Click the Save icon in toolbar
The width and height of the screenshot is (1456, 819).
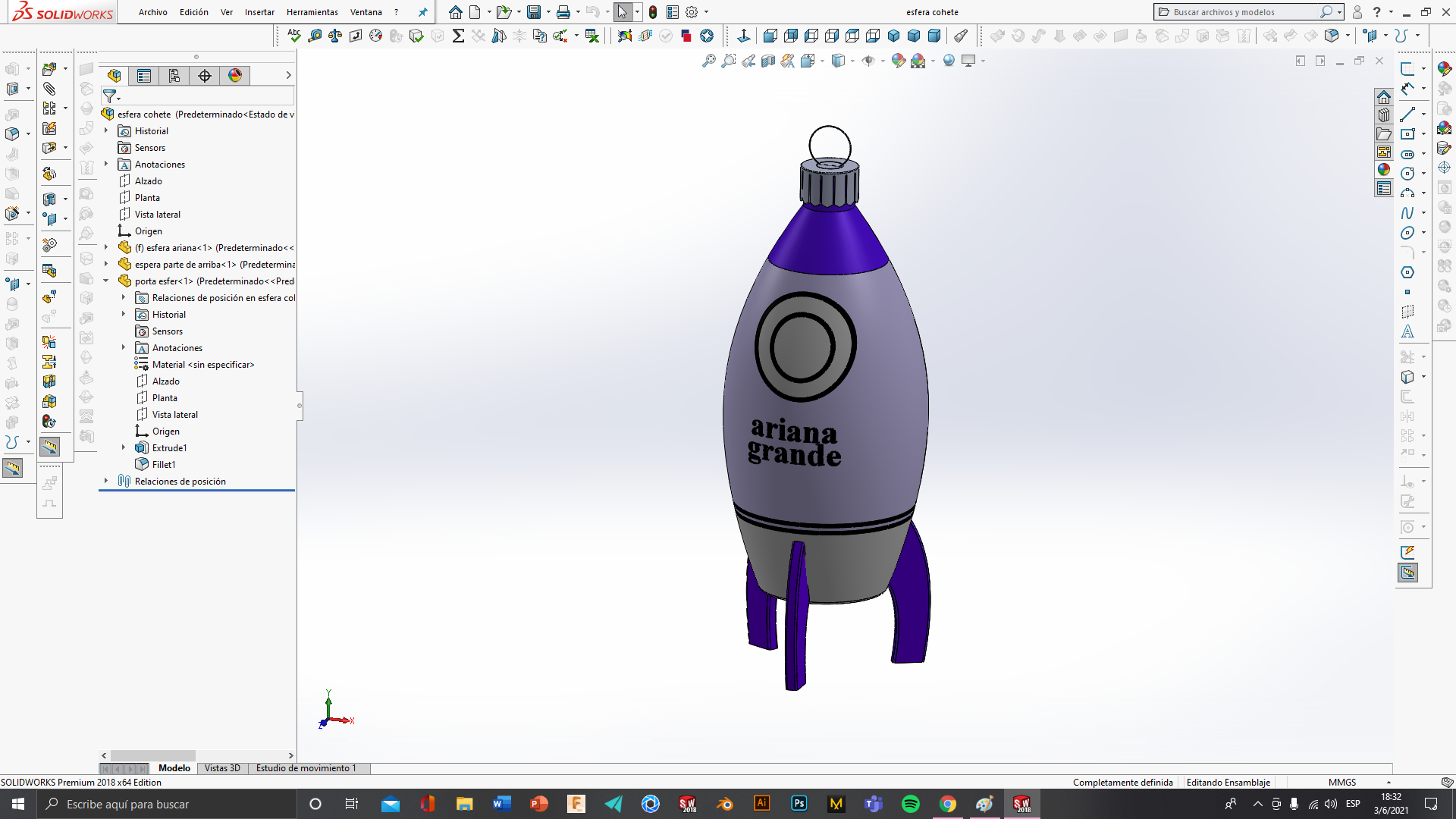(534, 12)
